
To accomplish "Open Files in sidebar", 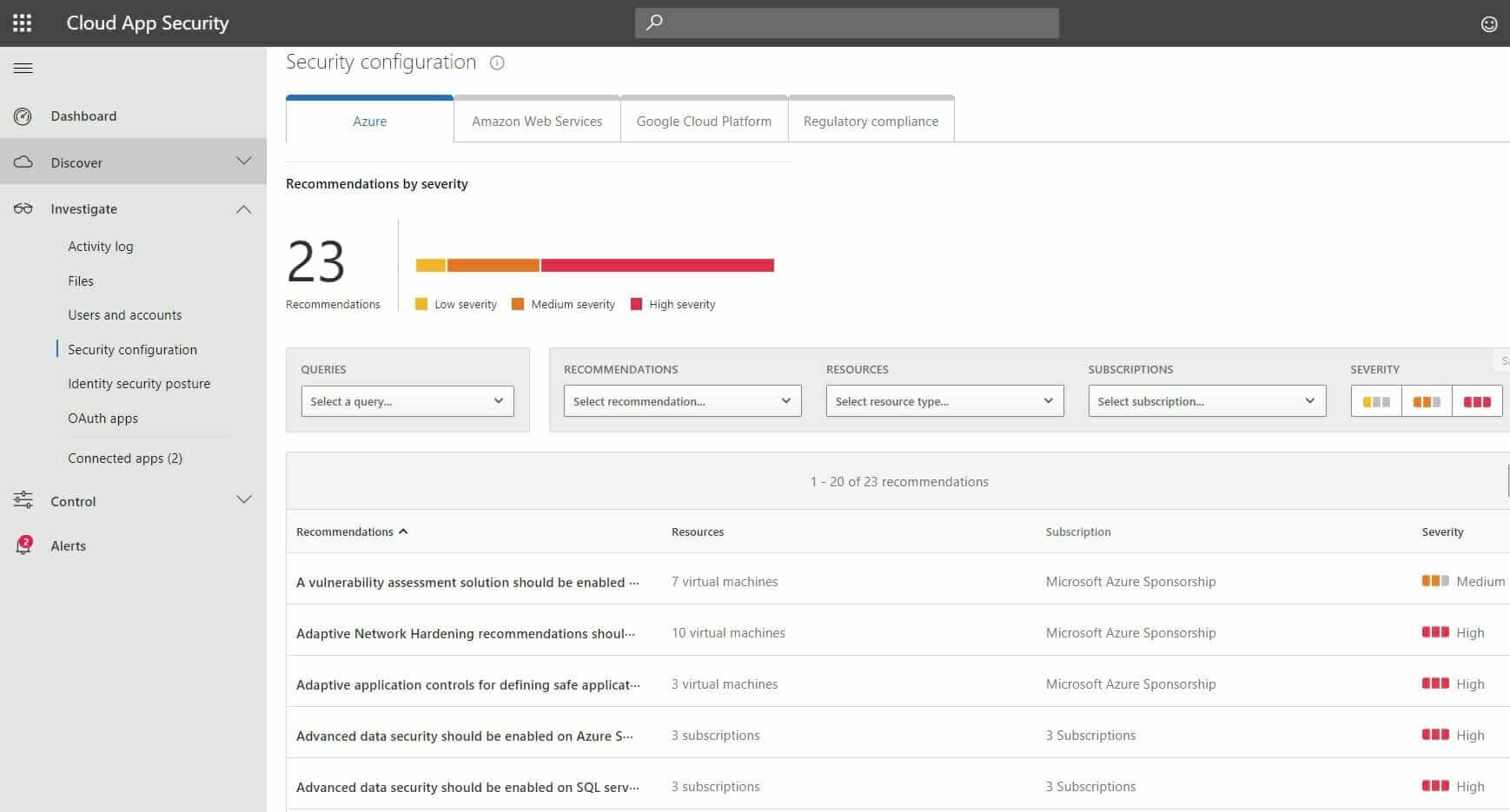I will (x=81, y=281).
